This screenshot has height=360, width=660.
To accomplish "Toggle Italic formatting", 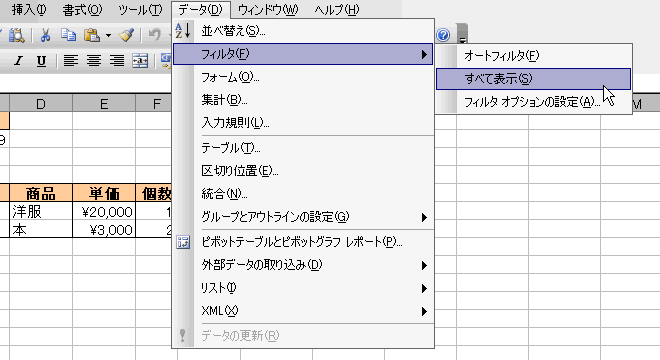I will point(18,61).
